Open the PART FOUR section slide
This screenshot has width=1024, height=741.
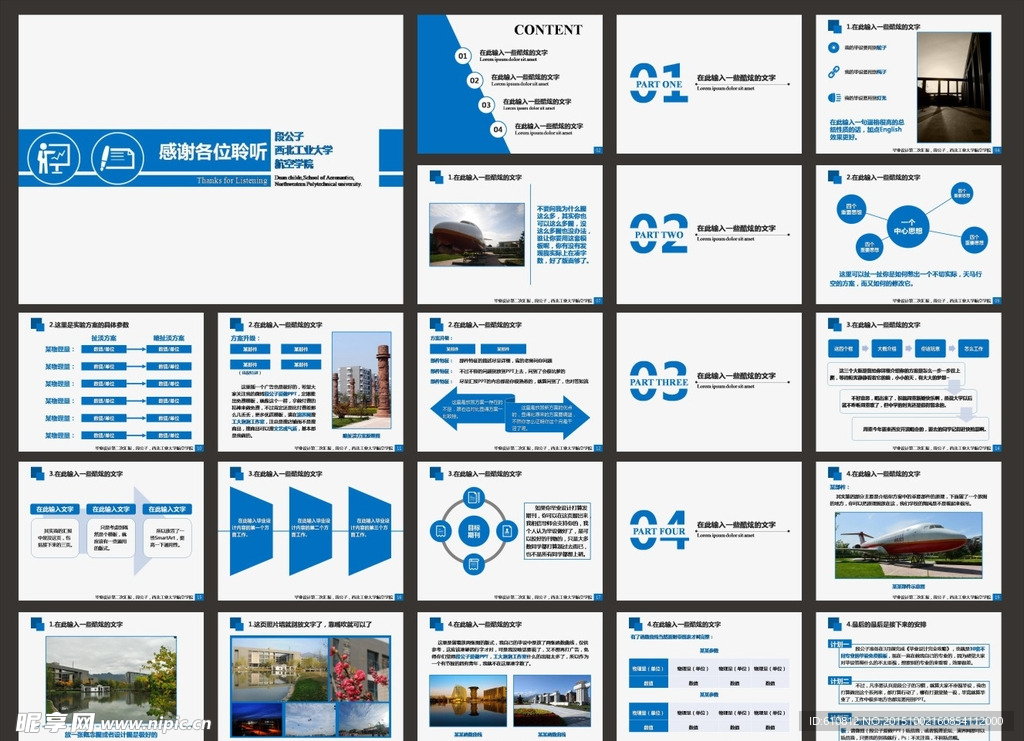[x=708, y=531]
